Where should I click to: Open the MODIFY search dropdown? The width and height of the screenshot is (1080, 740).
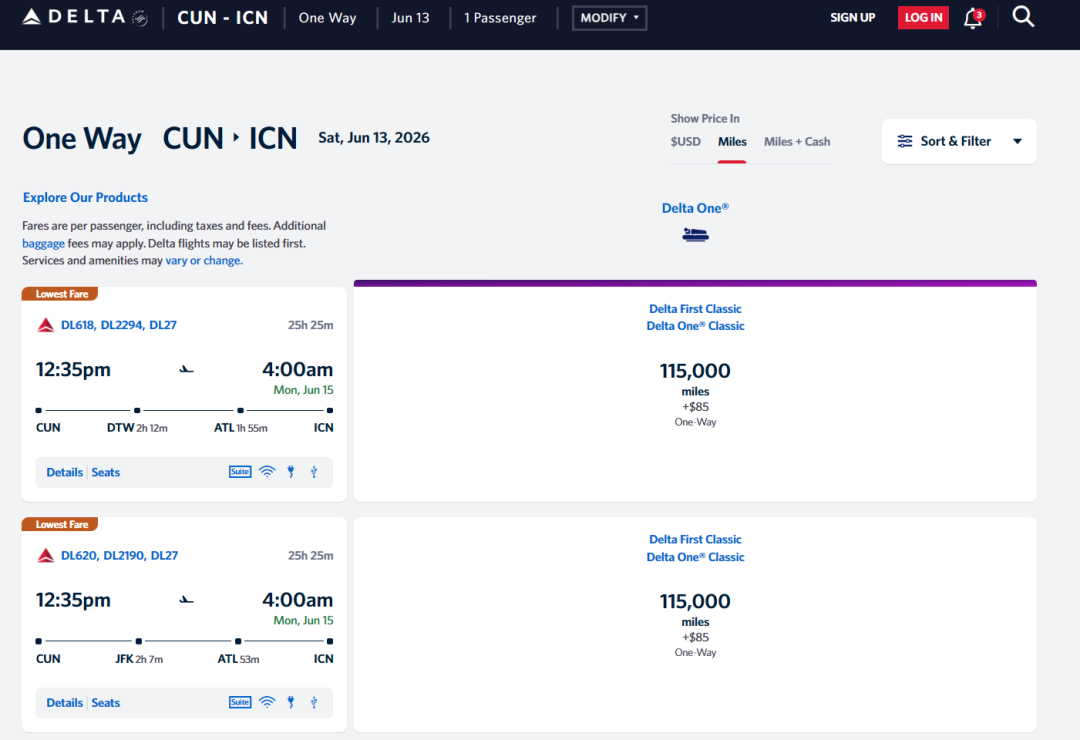coord(609,18)
